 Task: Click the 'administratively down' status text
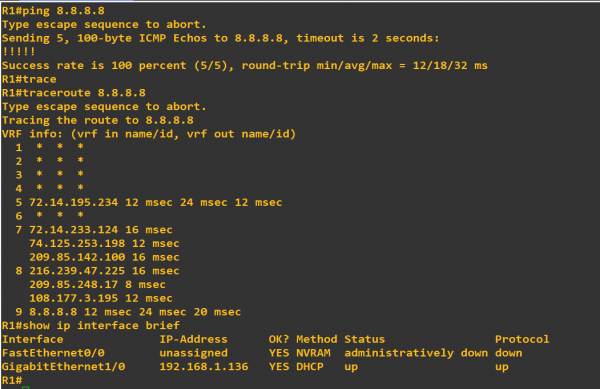click(416, 353)
